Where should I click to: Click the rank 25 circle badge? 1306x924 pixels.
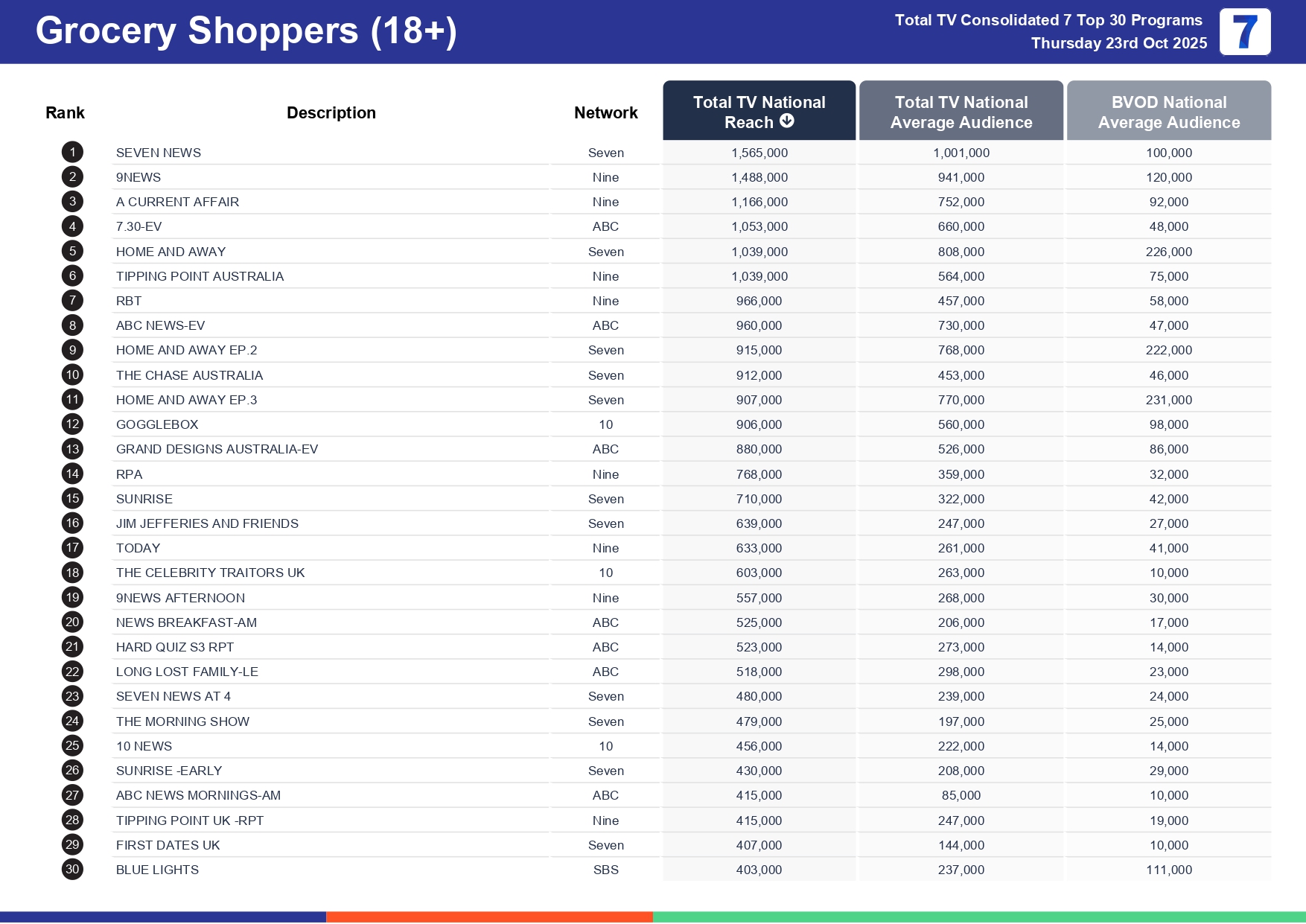point(72,746)
